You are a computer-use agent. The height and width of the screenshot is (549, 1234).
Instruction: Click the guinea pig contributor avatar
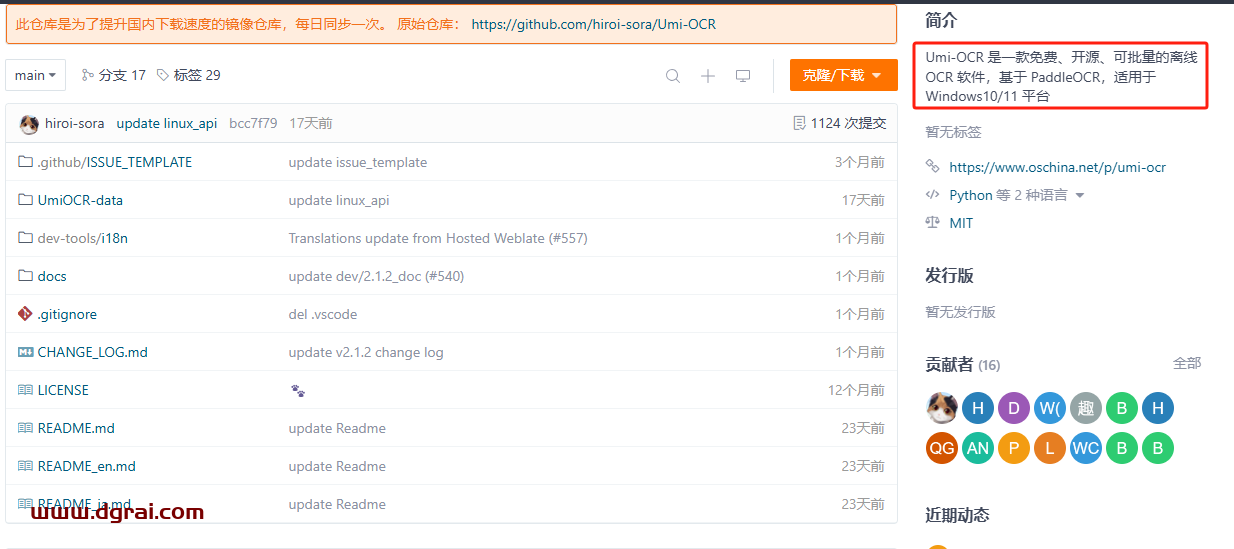(942, 408)
